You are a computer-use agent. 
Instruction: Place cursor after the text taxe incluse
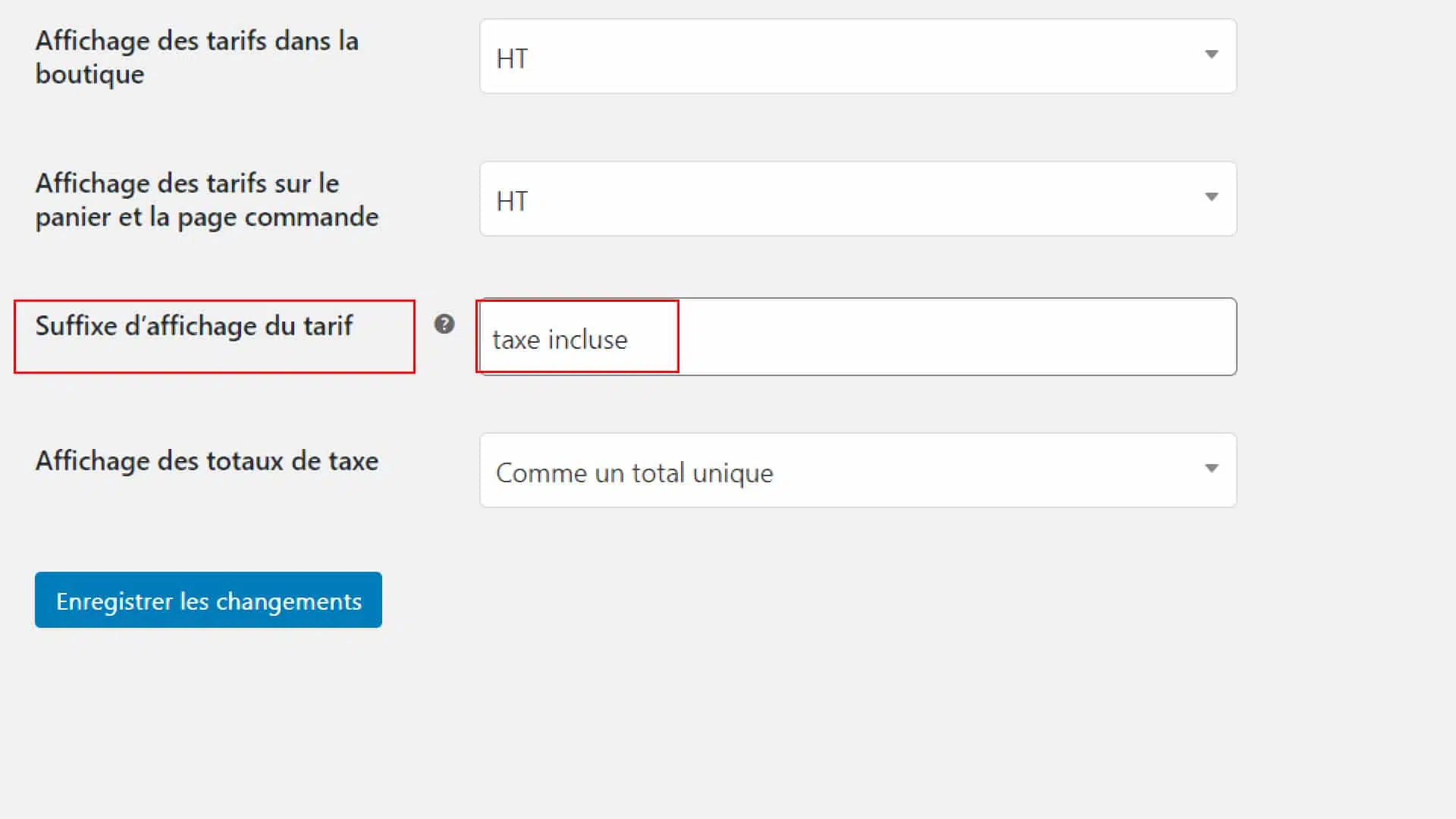pos(629,340)
